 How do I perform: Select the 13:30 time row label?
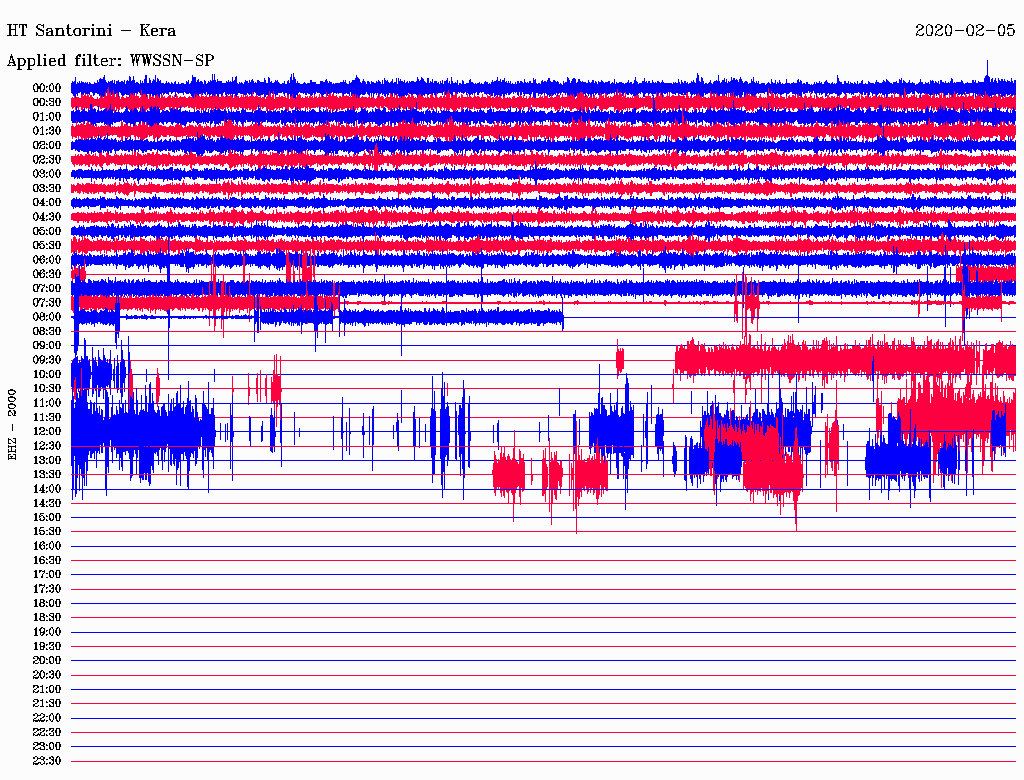47,475
